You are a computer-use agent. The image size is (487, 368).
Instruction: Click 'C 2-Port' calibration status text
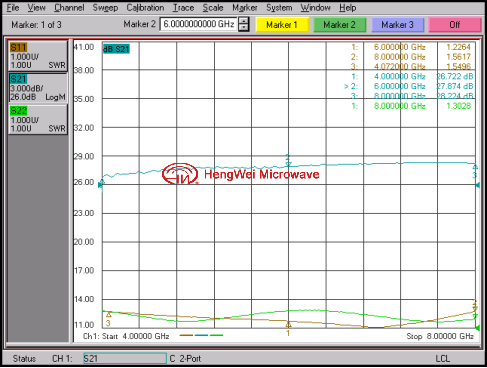click(185, 359)
